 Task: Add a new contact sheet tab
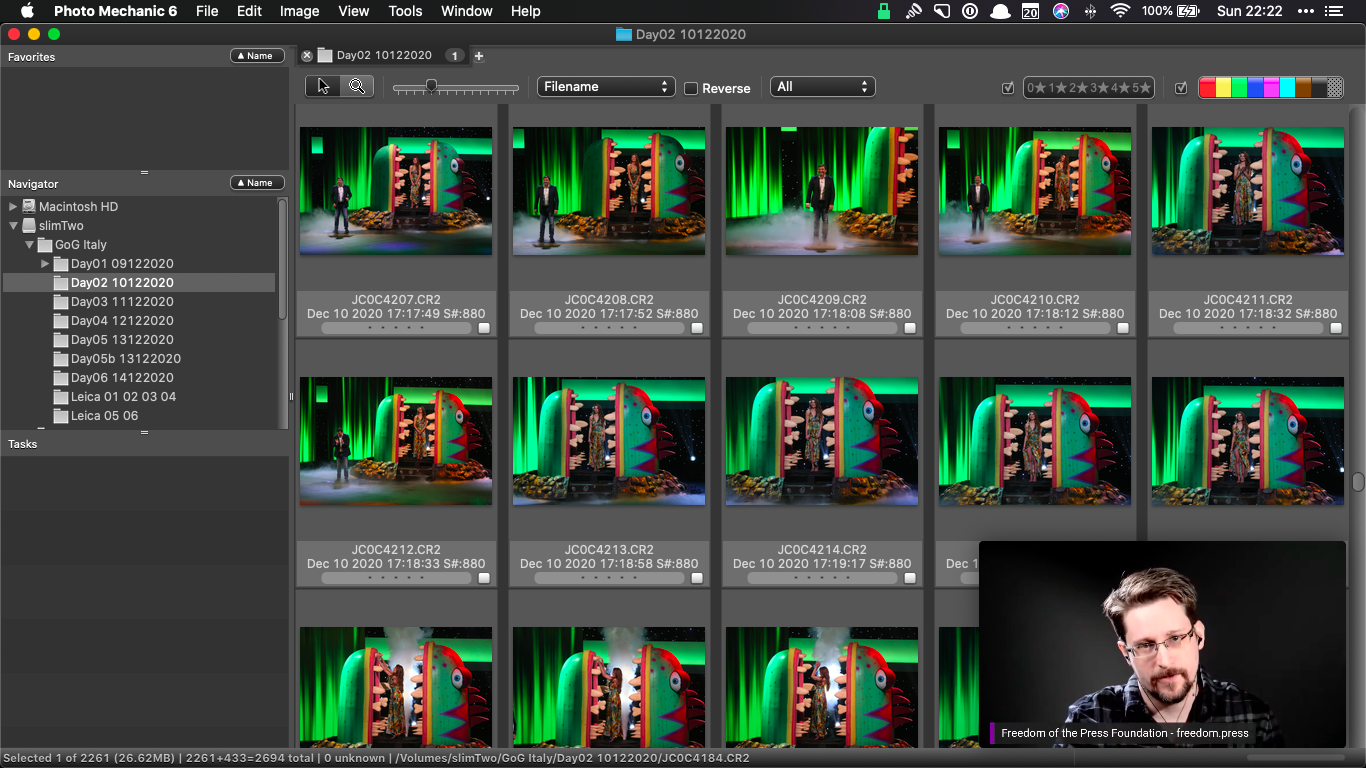tap(479, 56)
